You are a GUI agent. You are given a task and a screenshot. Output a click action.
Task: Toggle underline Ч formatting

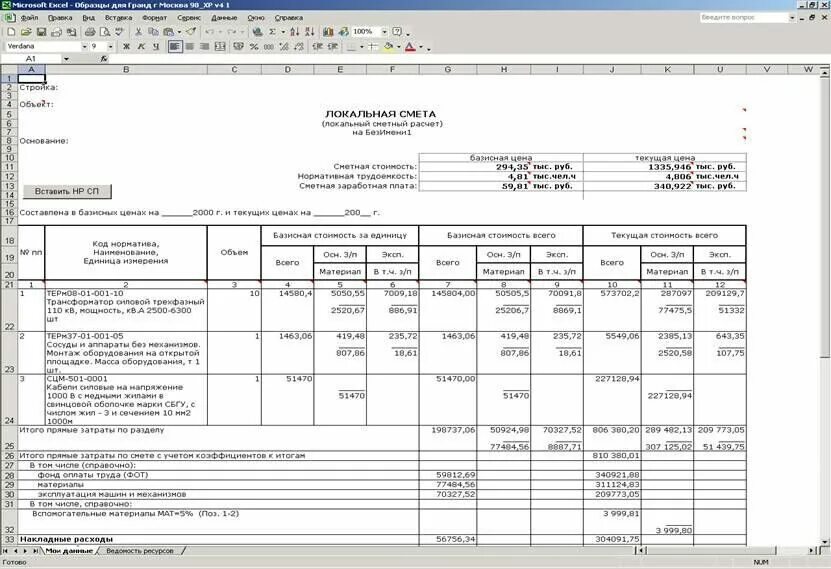(x=156, y=47)
